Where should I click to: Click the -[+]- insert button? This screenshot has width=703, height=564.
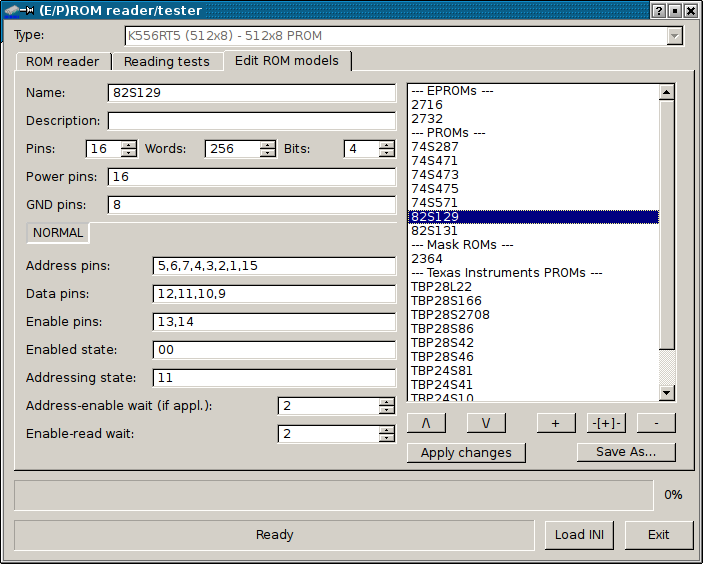click(605, 423)
